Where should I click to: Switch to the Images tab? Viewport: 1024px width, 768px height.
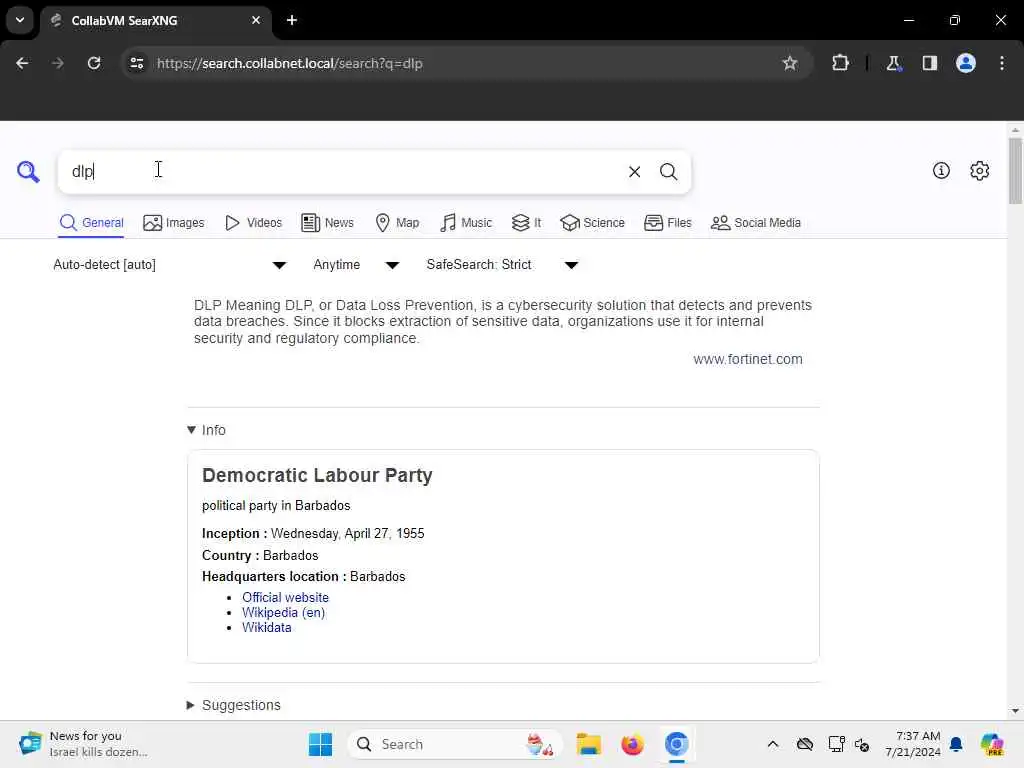(x=174, y=223)
